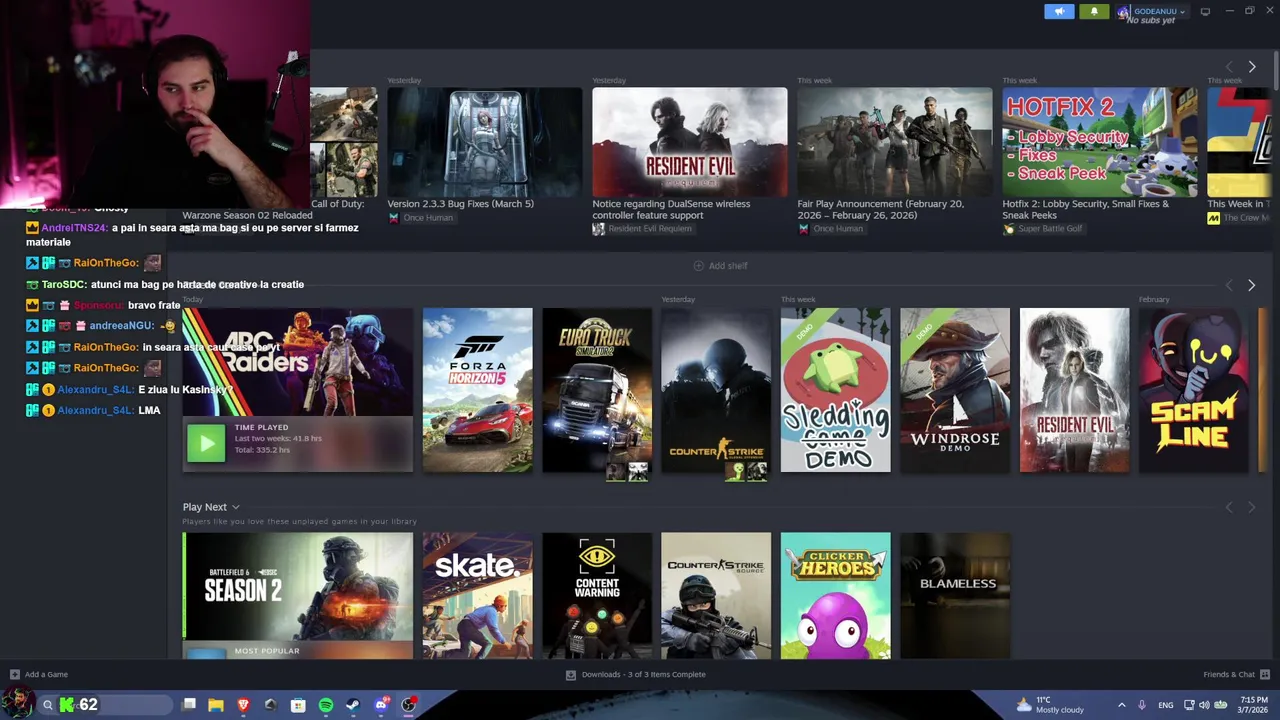Screen dimensions: 1280x720
Task: Go to previous news items top arrow
Action: (1229, 67)
